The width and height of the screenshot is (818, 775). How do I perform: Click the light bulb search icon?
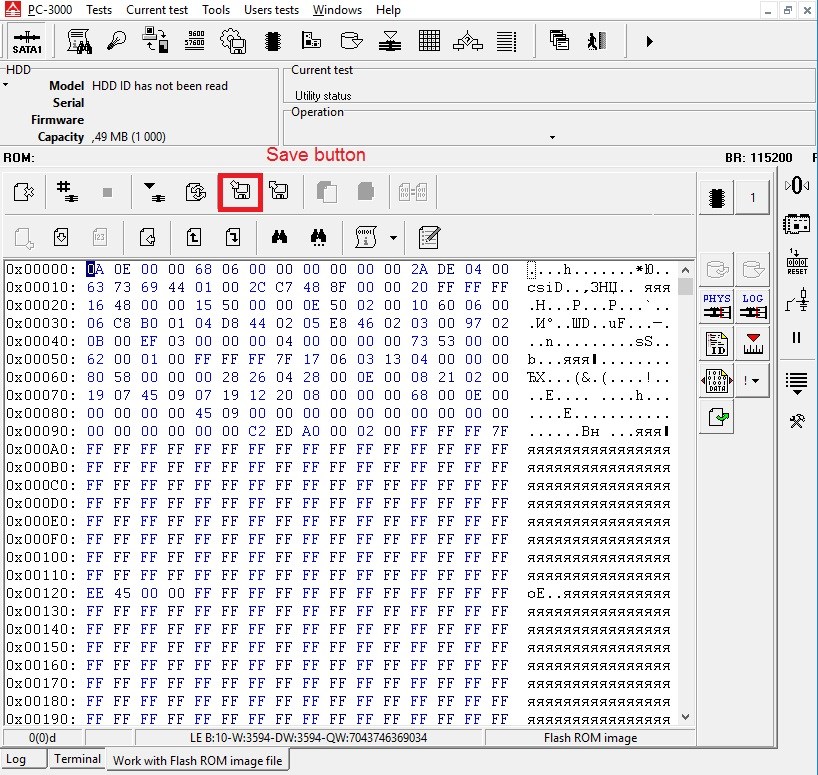click(116, 41)
